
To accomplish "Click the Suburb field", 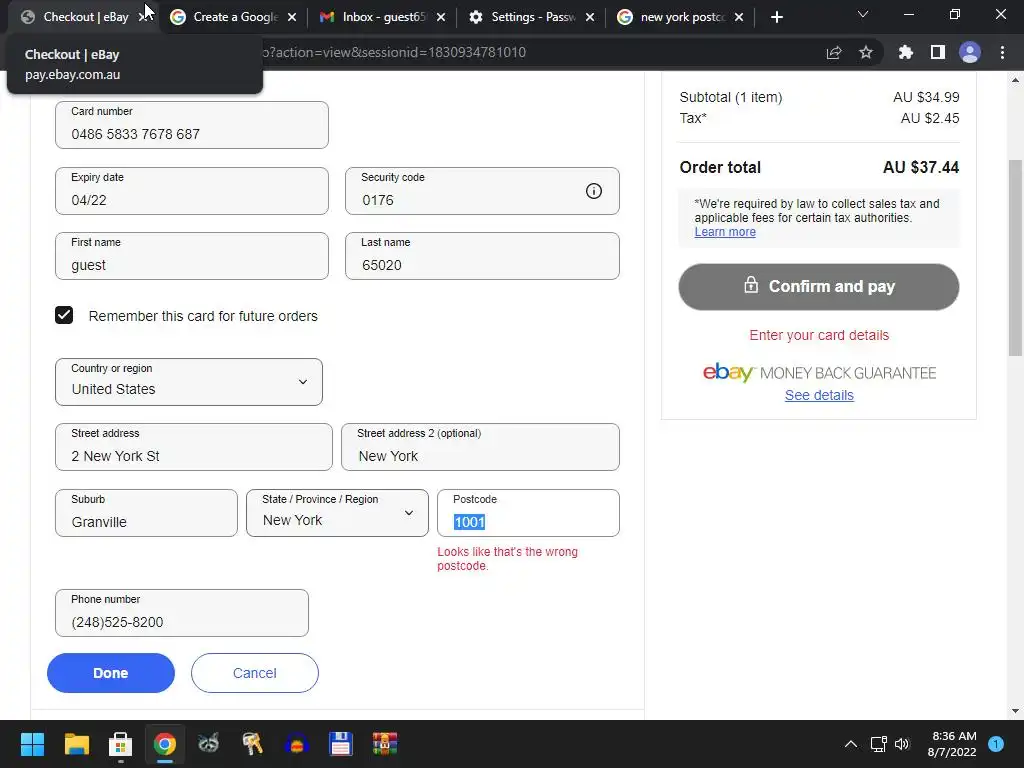I will [x=146, y=513].
